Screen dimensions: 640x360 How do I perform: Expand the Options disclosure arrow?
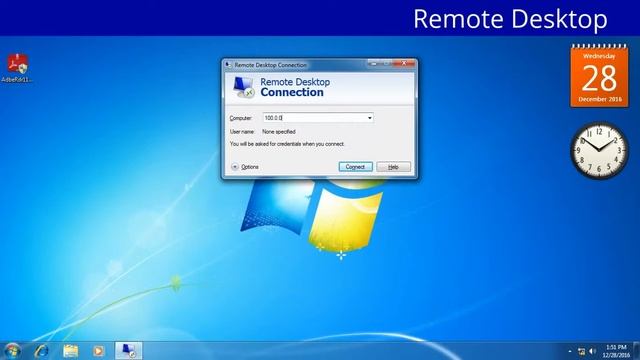[235, 167]
